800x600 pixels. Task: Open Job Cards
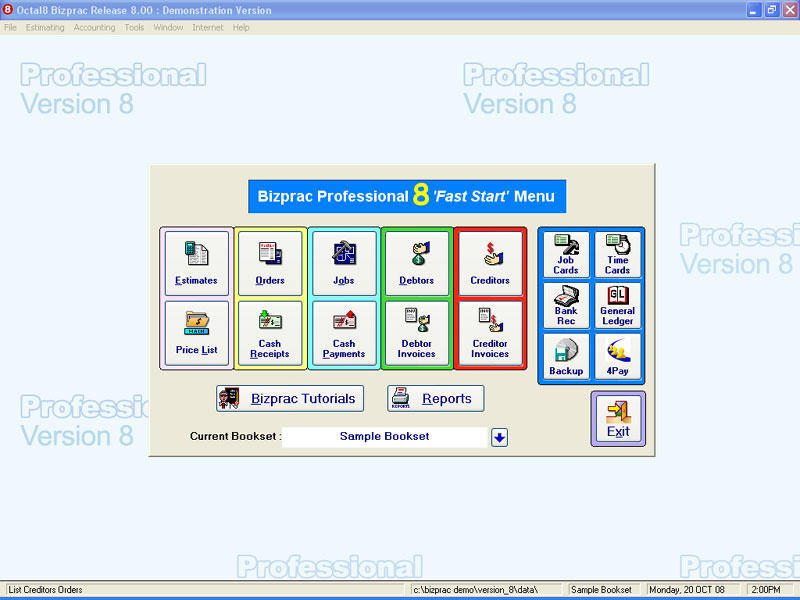click(x=566, y=254)
